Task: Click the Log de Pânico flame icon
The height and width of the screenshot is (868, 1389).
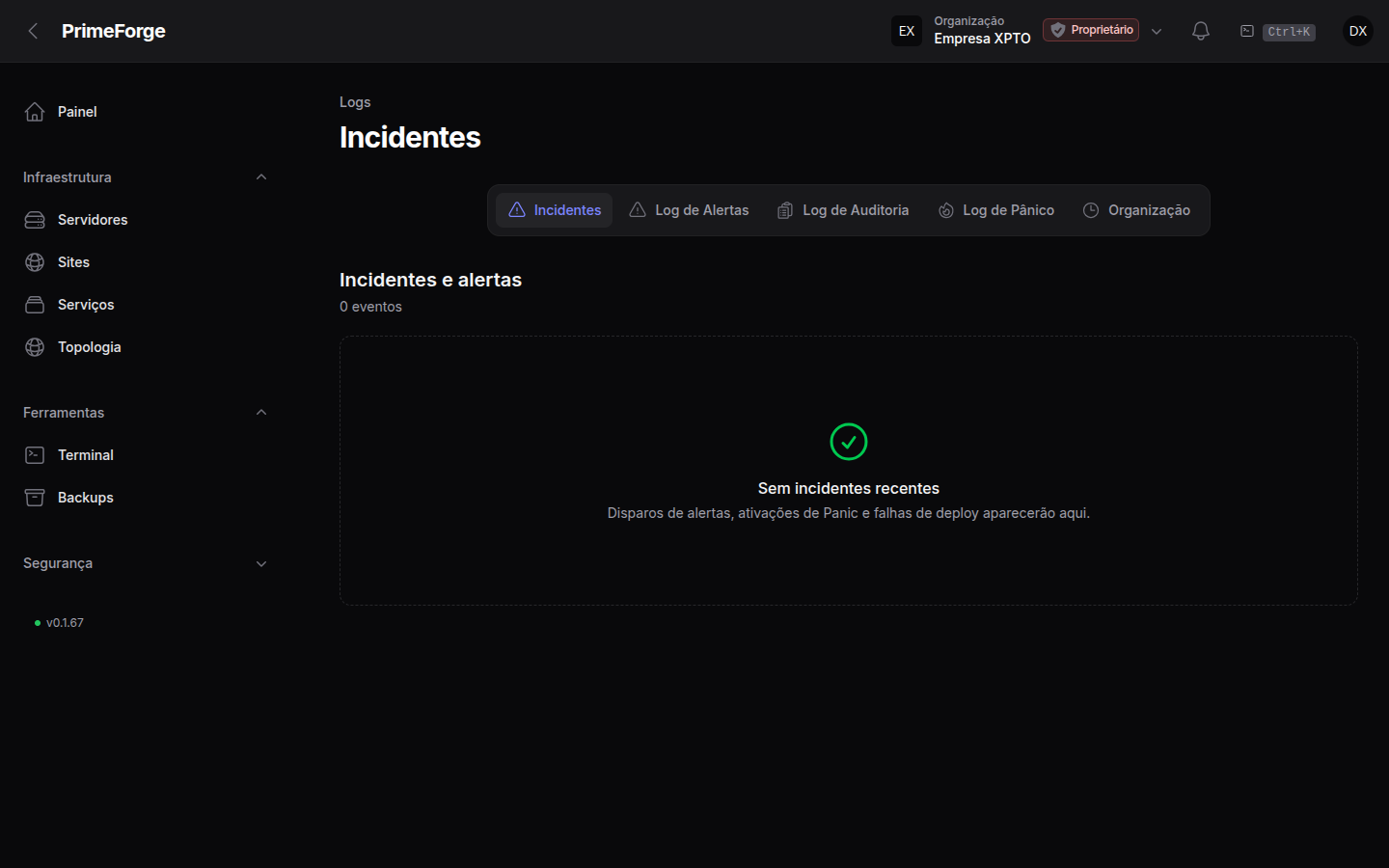Action: [x=946, y=210]
